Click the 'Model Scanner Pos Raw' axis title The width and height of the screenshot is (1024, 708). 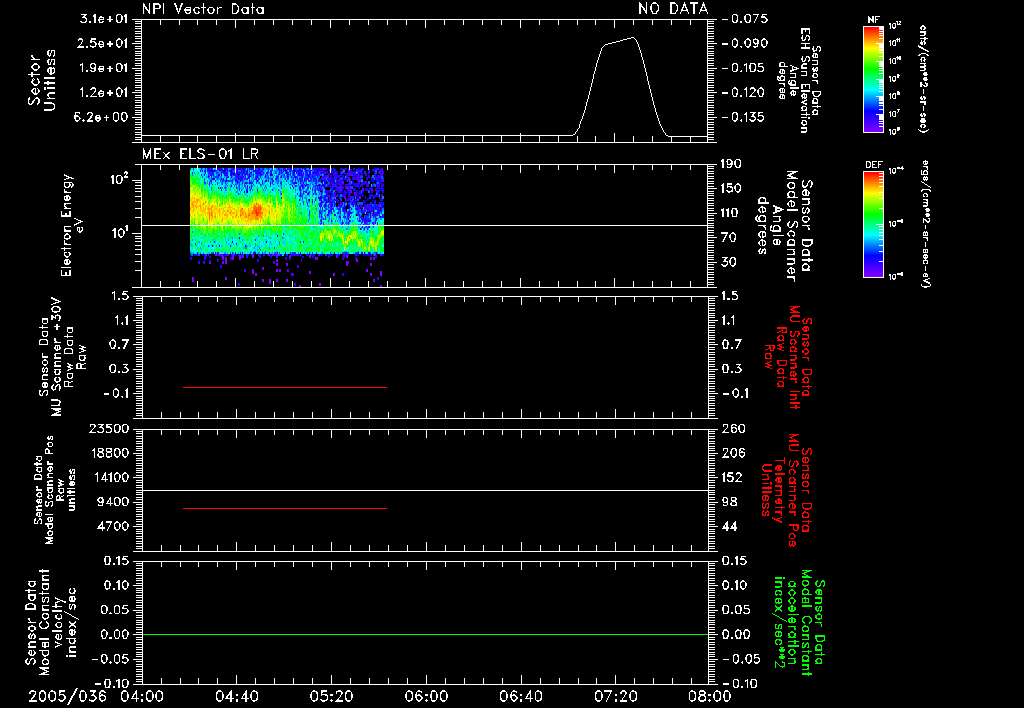point(55,490)
